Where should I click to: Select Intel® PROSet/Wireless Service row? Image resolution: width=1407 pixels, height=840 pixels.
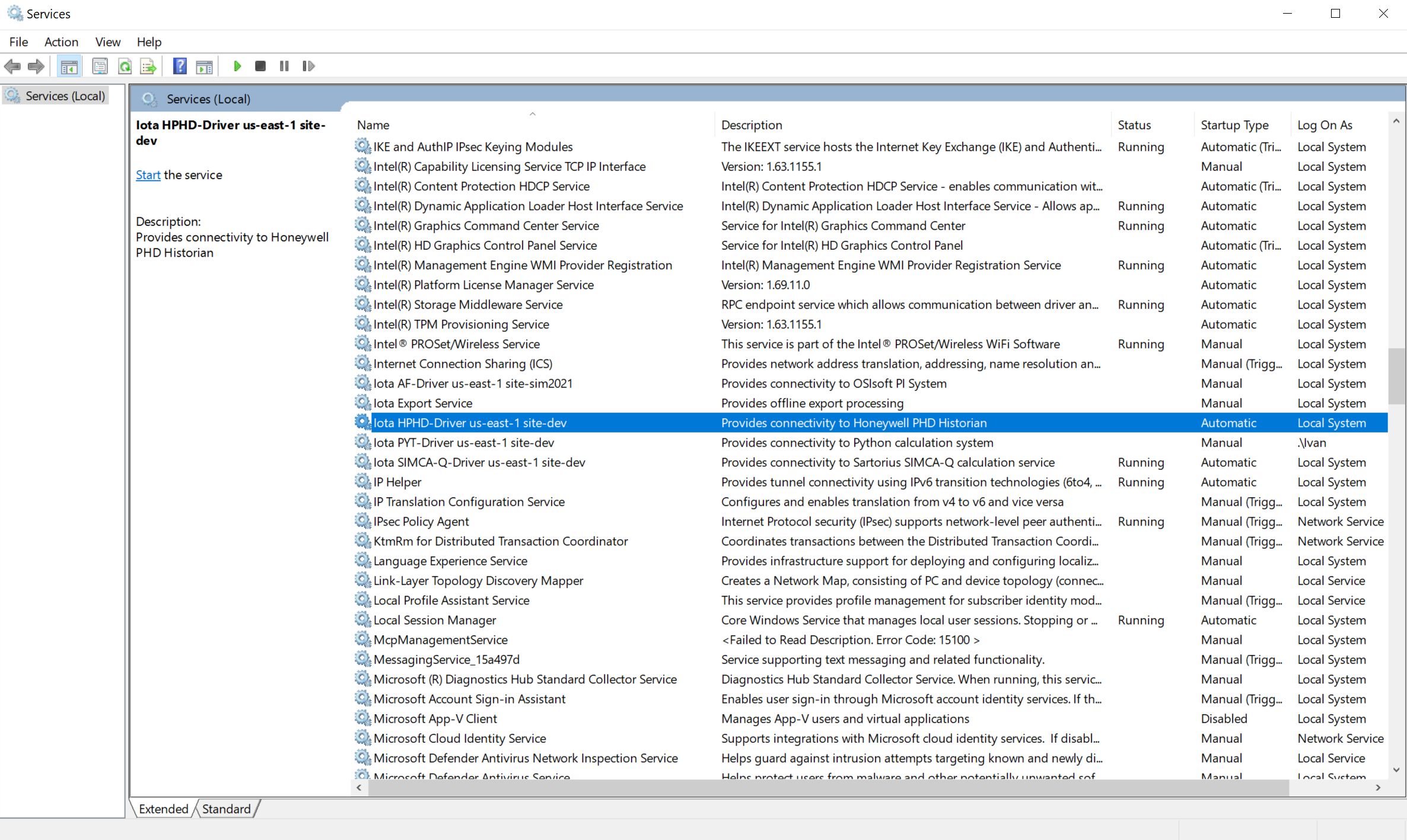pyautogui.click(x=870, y=343)
